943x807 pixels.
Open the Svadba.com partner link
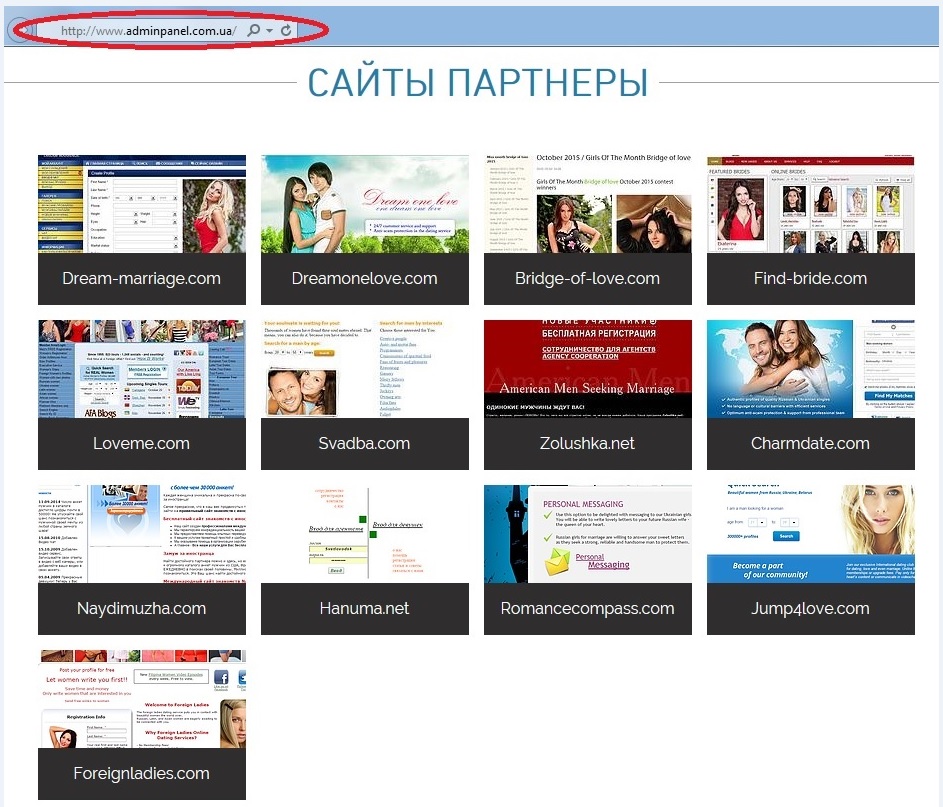pyautogui.click(x=364, y=444)
